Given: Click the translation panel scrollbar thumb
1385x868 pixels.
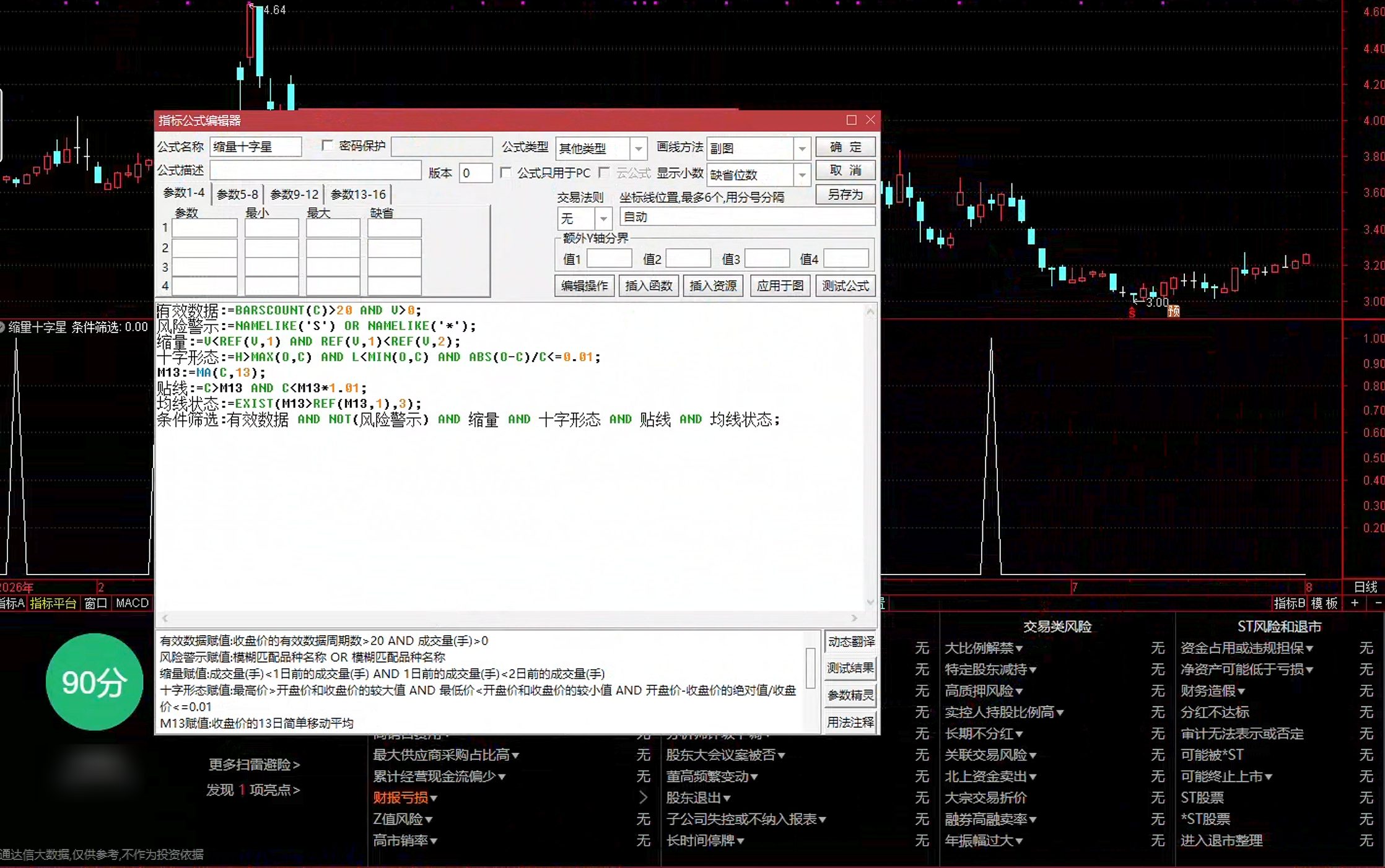Looking at the screenshot, I should pyautogui.click(x=810, y=667).
